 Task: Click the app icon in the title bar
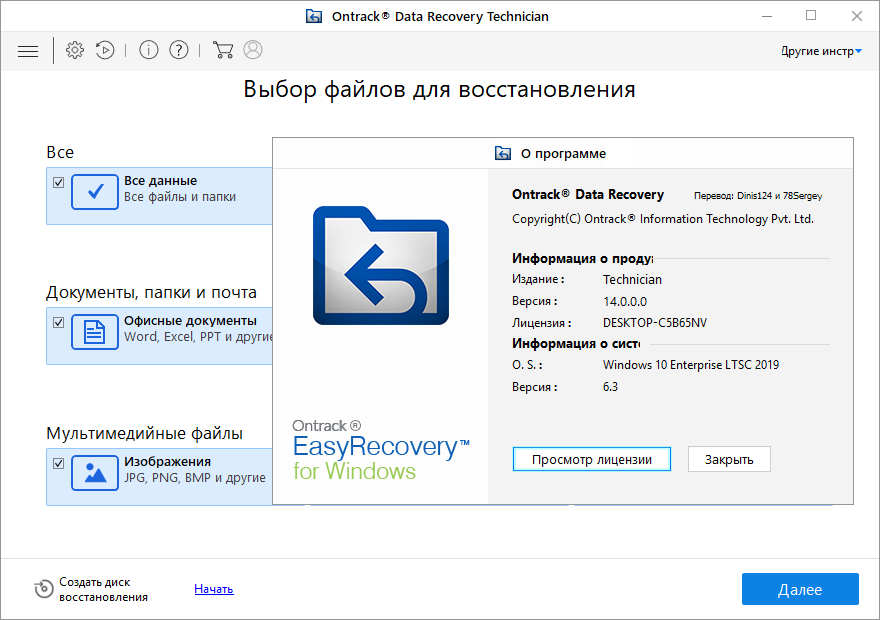(314, 16)
